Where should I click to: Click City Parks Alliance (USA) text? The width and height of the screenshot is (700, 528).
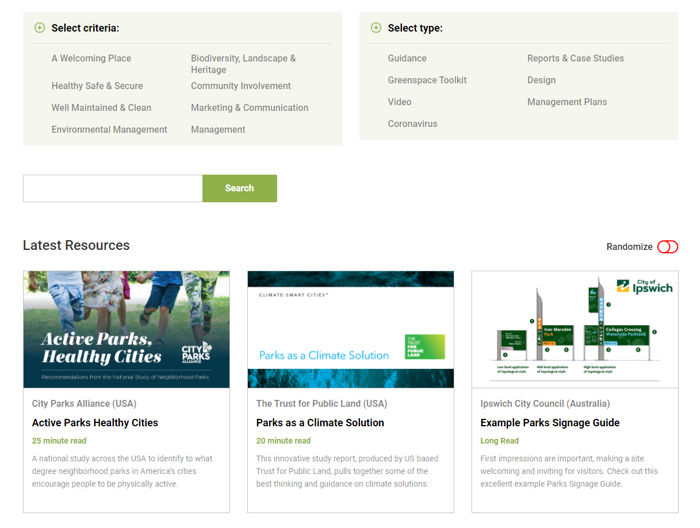click(x=84, y=403)
